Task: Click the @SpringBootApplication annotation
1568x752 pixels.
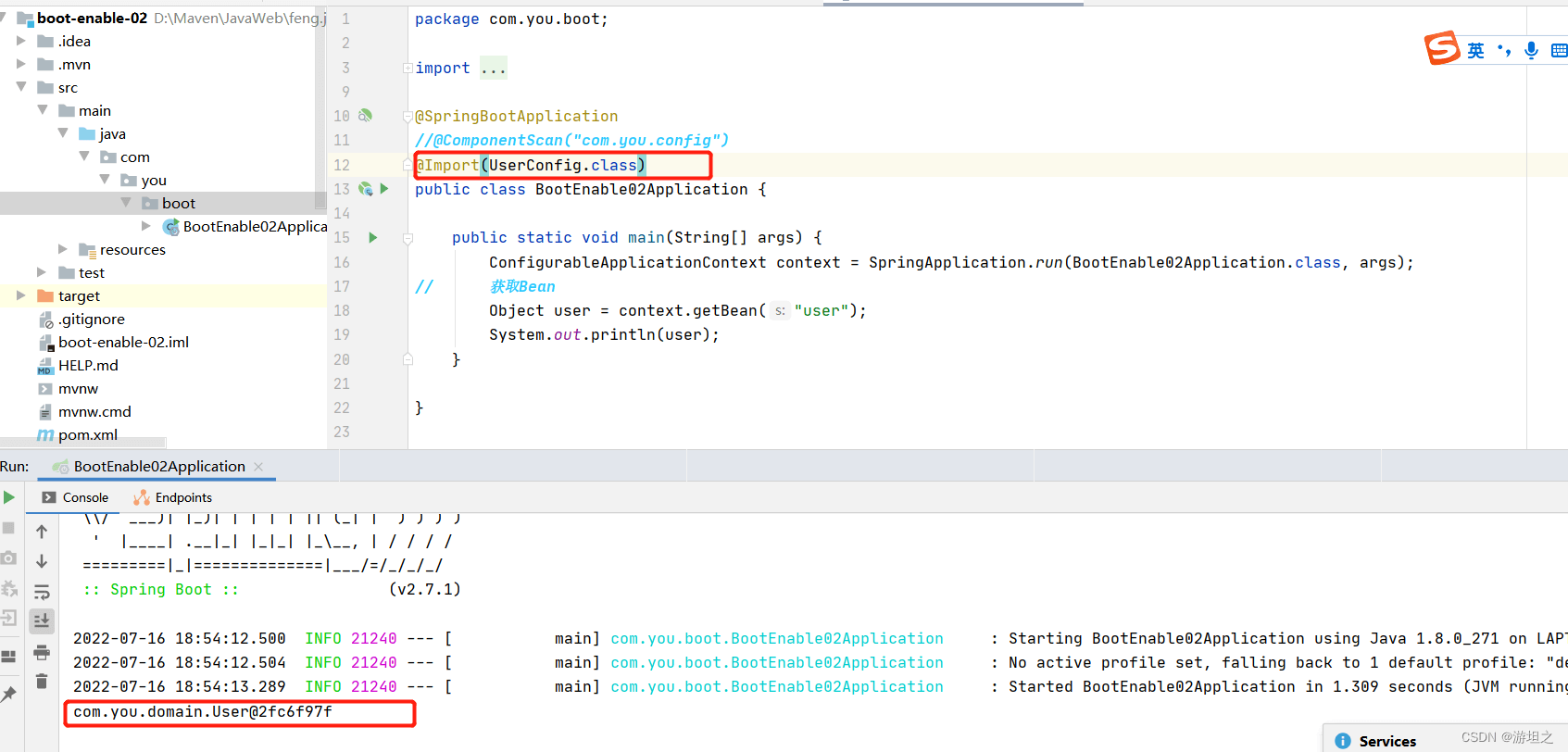Action: click(516, 116)
